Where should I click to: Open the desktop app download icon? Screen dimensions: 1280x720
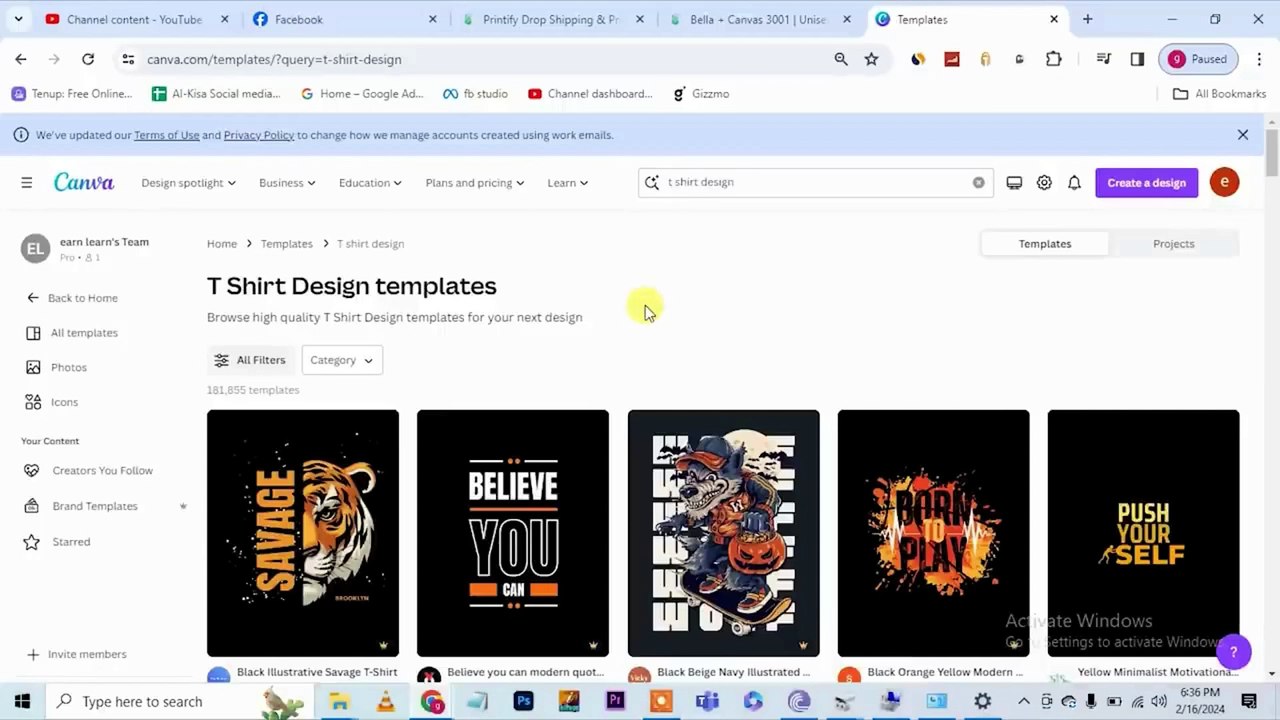[x=1014, y=183]
